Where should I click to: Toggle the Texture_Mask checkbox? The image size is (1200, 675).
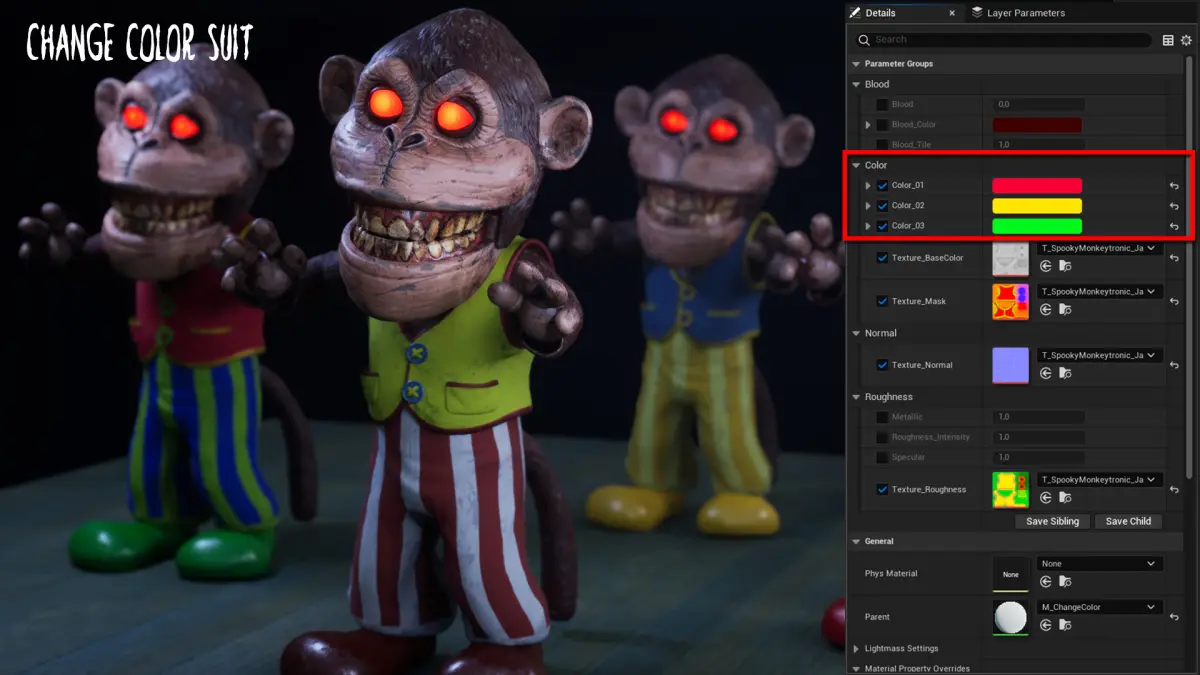click(x=882, y=301)
